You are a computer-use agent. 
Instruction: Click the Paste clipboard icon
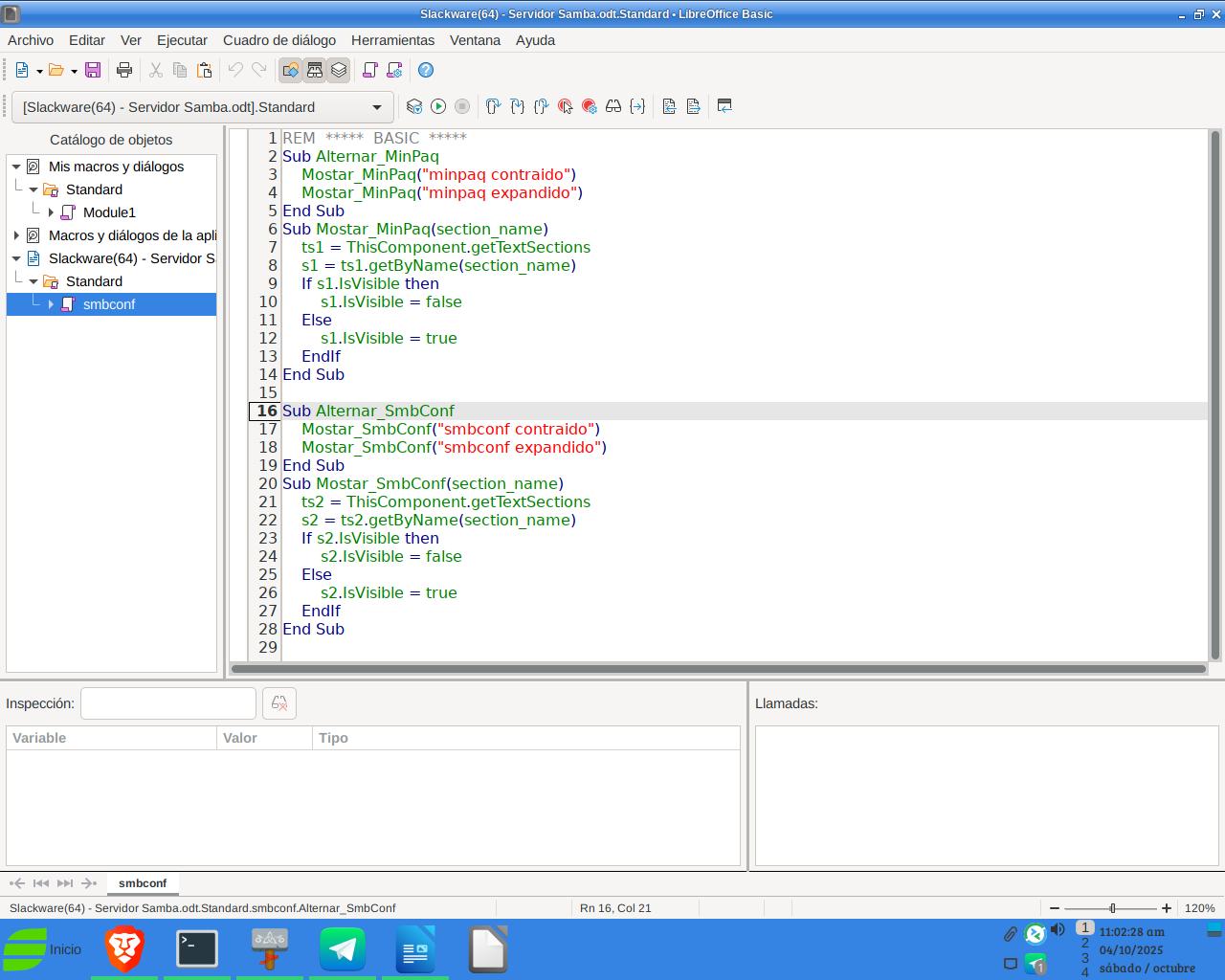204,70
